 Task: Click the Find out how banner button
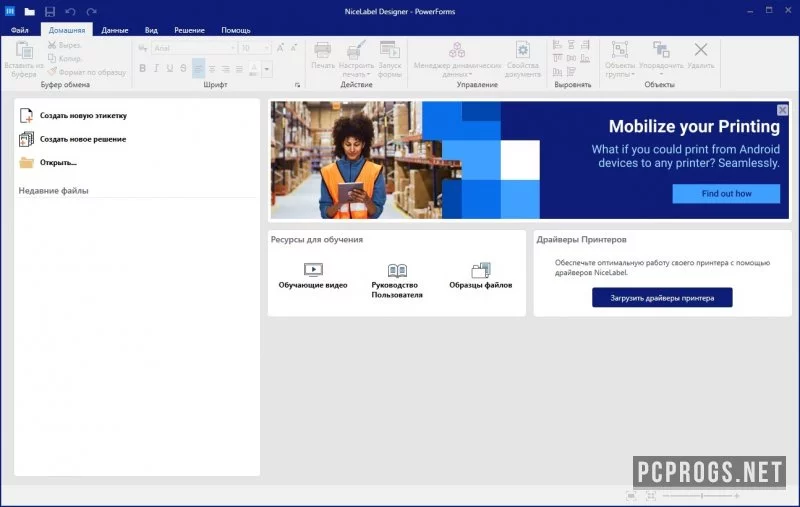click(726, 194)
